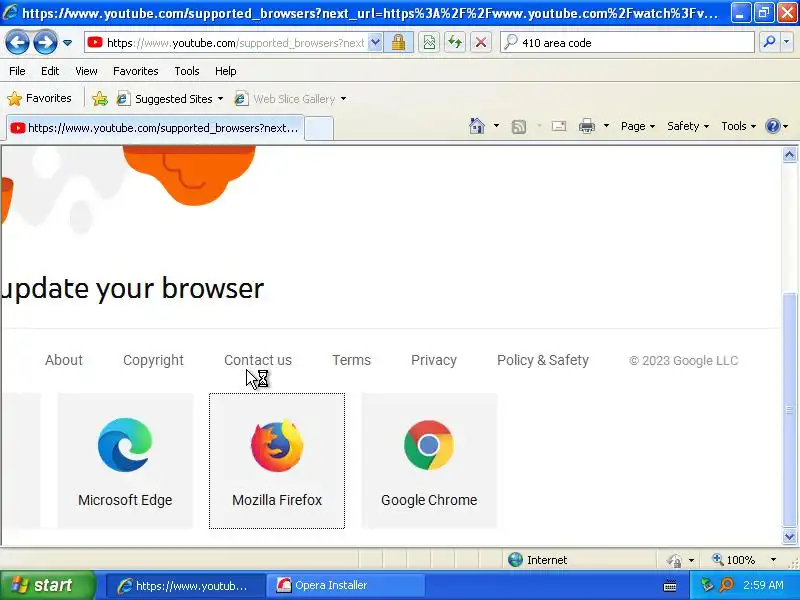Click the 100% zoom level button
Viewport: 800px width, 600px height.
[x=734, y=560]
